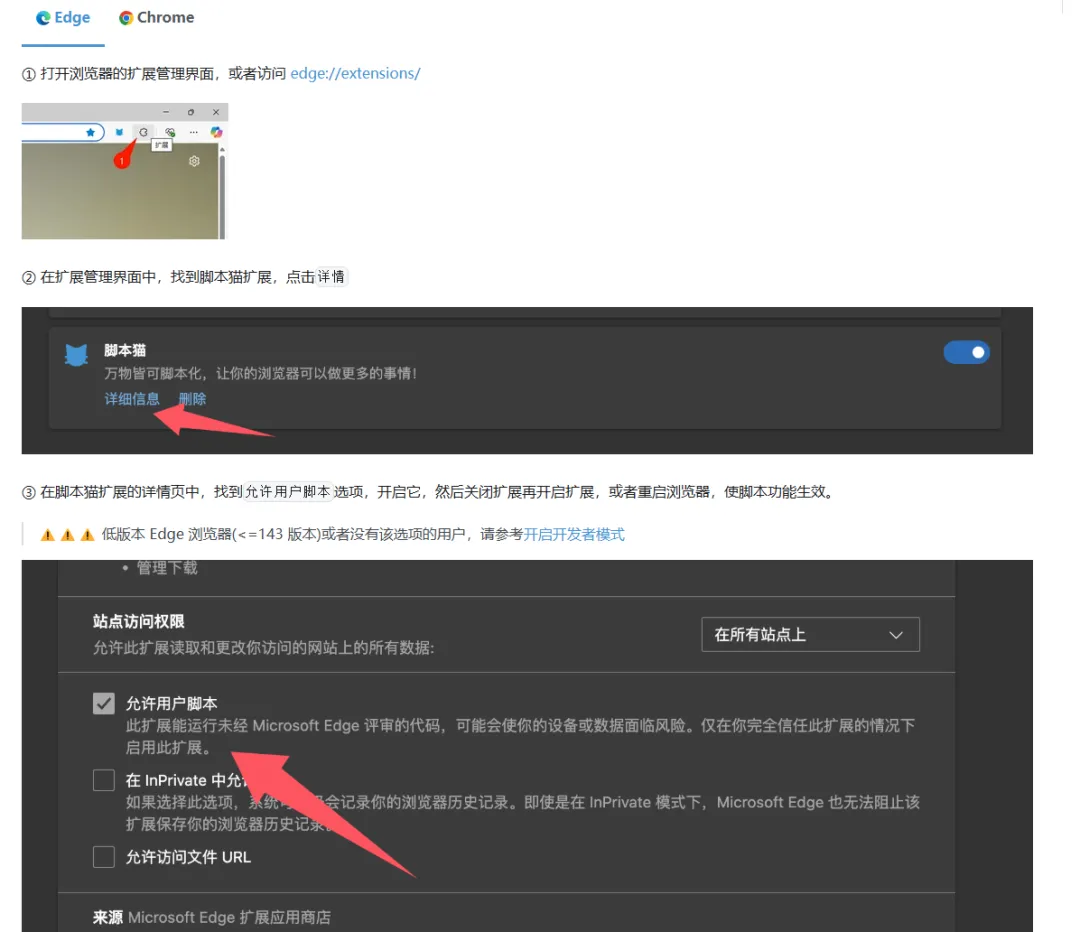The height and width of the screenshot is (932, 1080).
Task: Open the 在所有站点上 site access dropdown
Action: [810, 634]
